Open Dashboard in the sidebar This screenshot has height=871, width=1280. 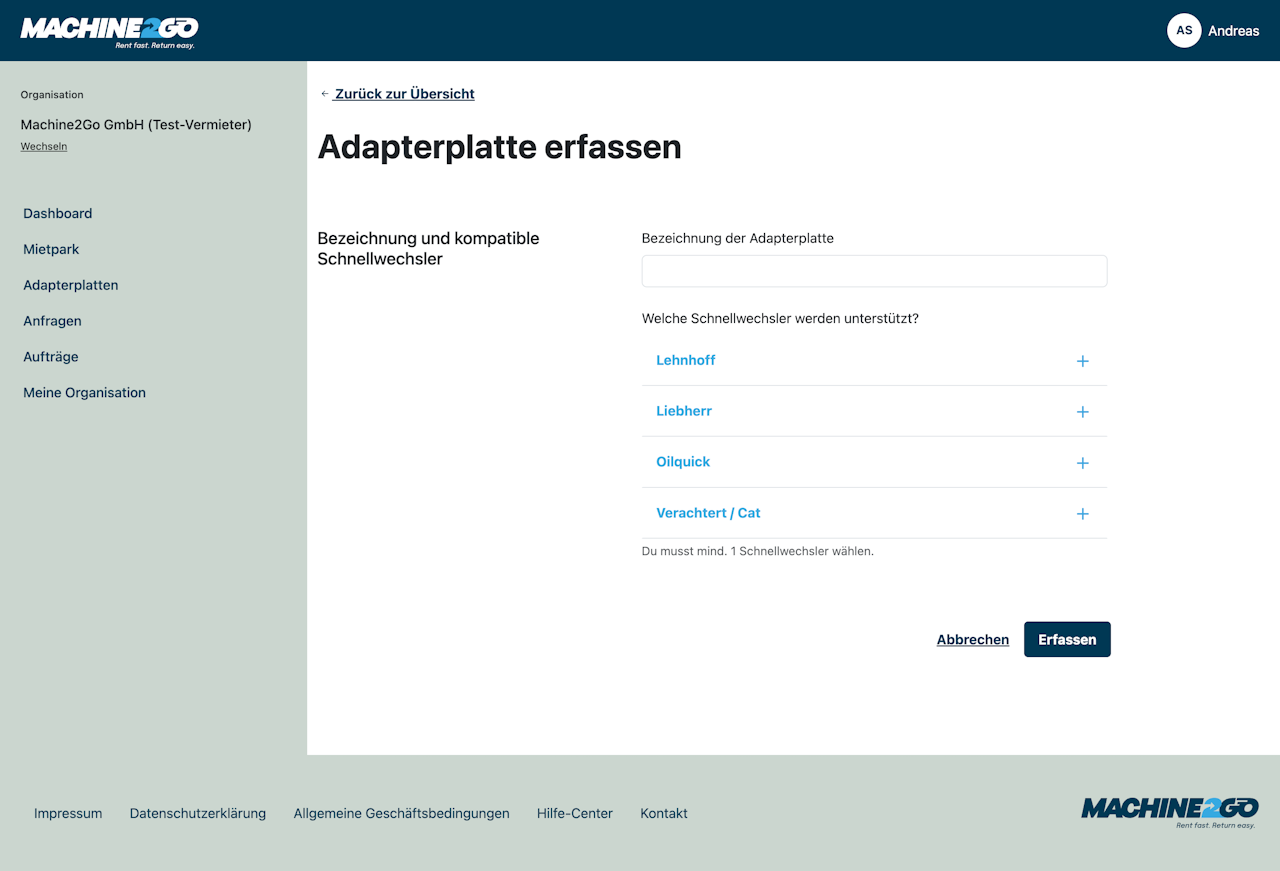tap(58, 213)
